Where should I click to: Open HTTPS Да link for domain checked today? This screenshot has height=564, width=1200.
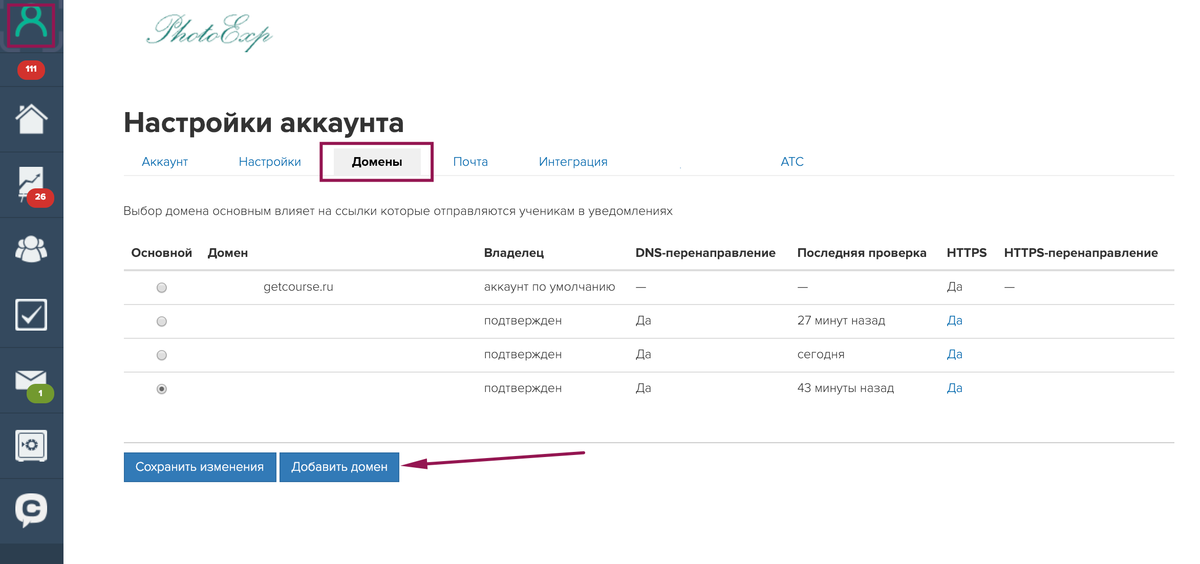(954, 354)
